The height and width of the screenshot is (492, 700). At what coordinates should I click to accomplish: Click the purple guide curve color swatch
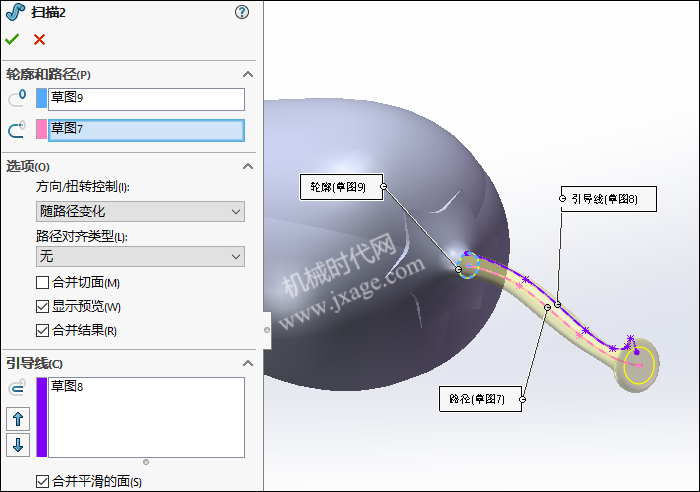click(42, 417)
